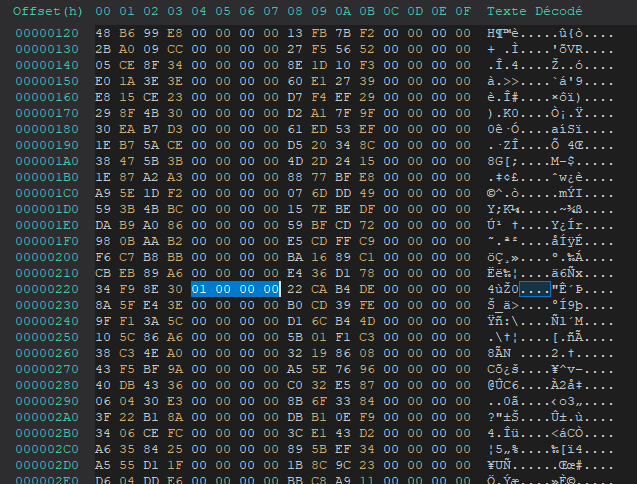The height and width of the screenshot is (484, 637).
Task: Click the offset label 00000170
Action: 47,113
